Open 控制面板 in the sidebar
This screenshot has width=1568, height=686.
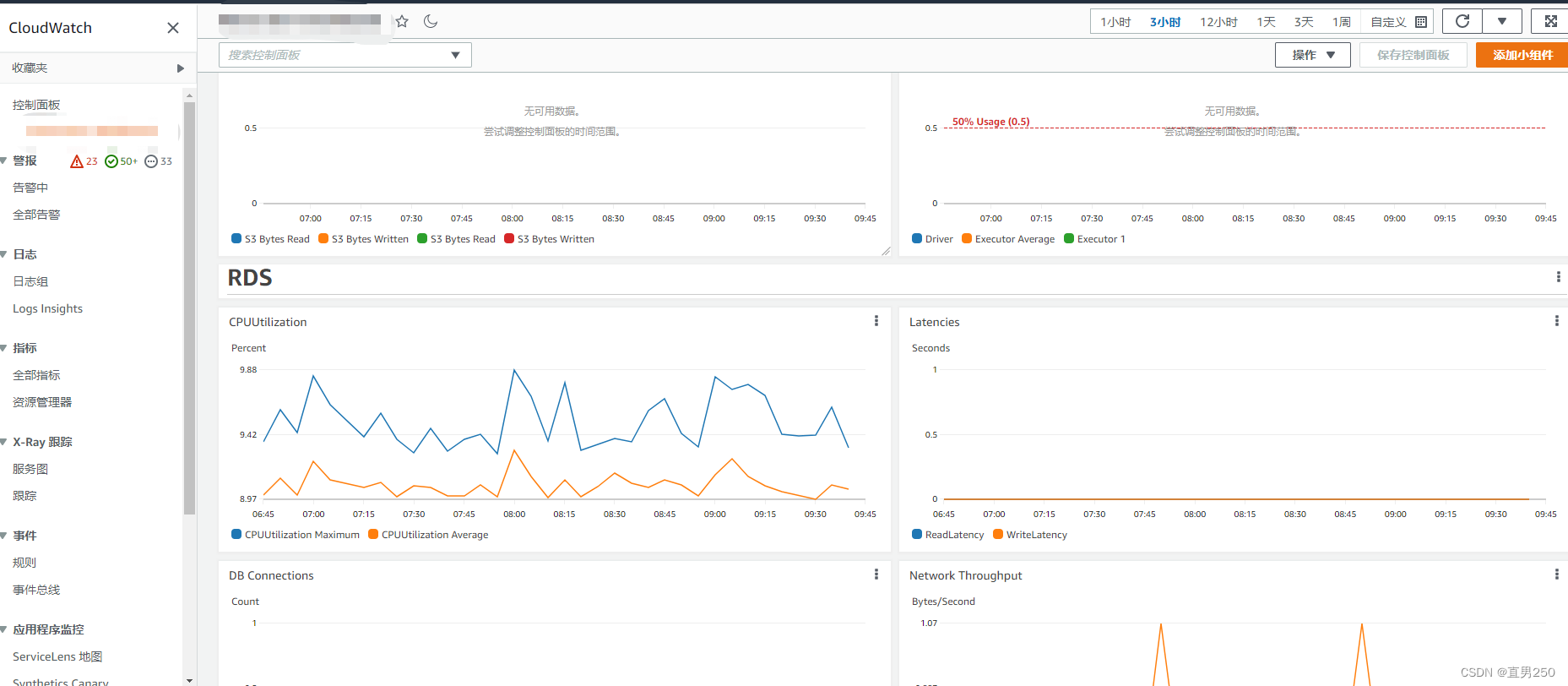point(36,105)
